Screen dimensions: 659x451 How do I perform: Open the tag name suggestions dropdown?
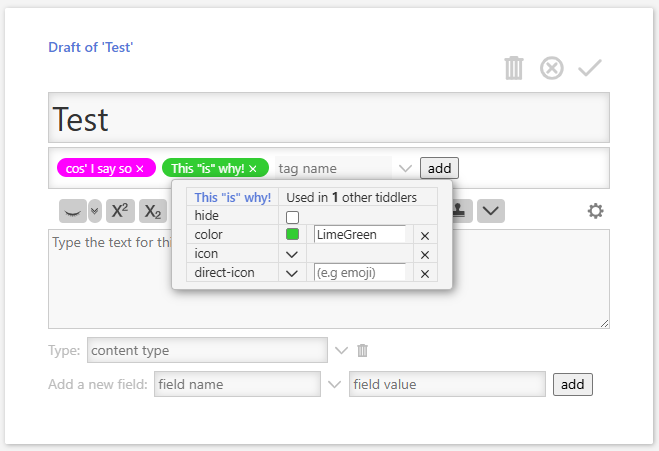(405, 169)
